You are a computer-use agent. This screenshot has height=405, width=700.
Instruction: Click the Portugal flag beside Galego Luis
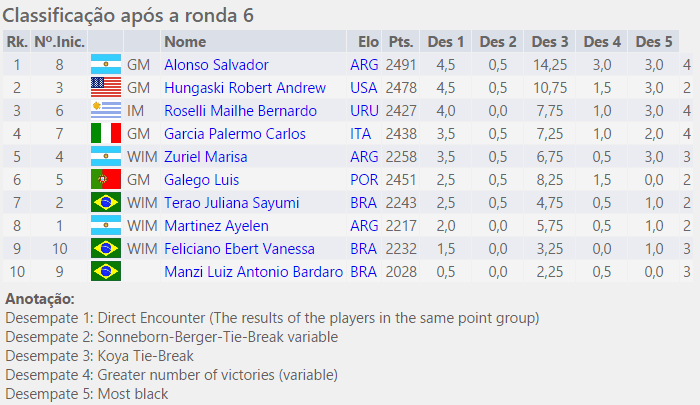click(105, 179)
